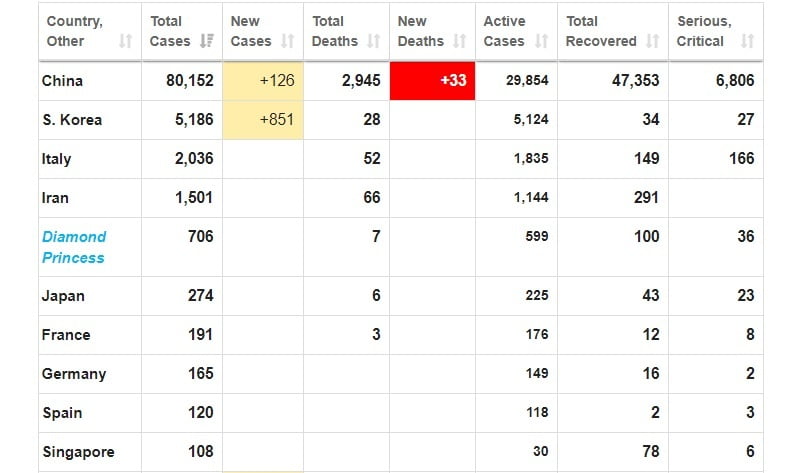Click the 'New Deaths' header text

pyautogui.click(x=421, y=31)
